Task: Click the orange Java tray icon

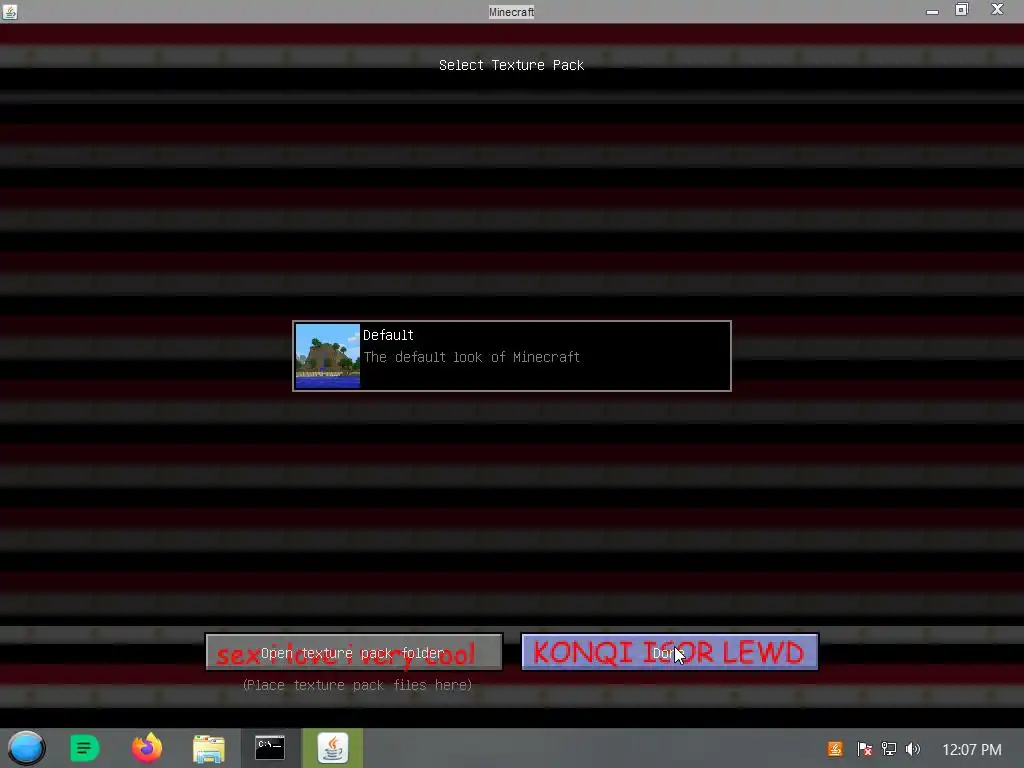Action: click(x=835, y=749)
